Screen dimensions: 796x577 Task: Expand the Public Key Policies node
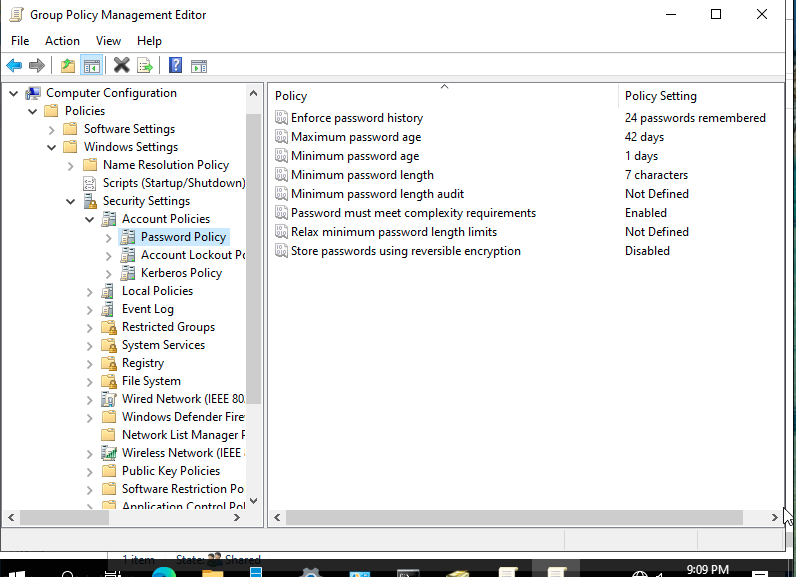click(x=89, y=471)
